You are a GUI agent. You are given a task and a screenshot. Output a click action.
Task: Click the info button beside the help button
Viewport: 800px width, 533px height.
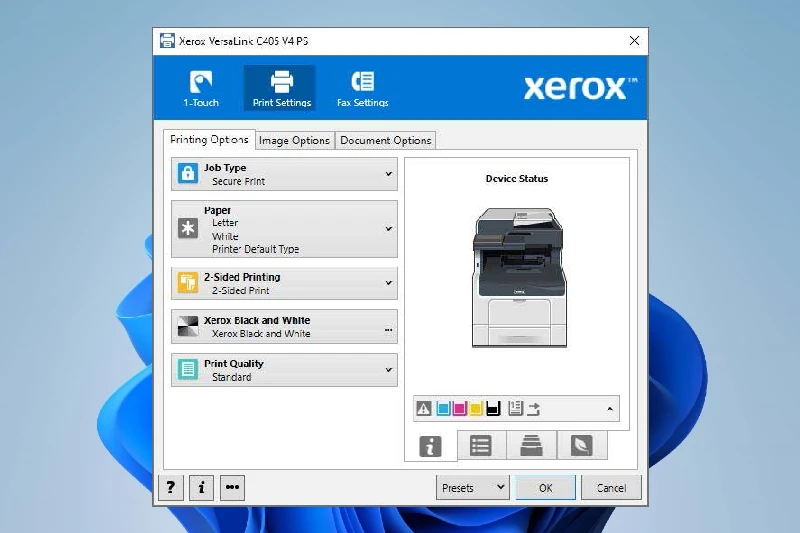(x=202, y=487)
